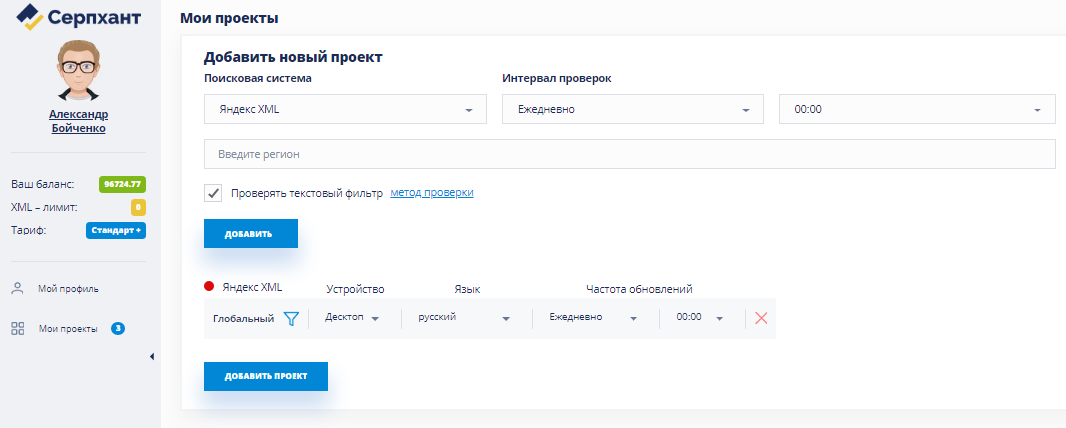Expand the Интервал проверок Ежедневно dropdown
The width and height of the screenshot is (1066, 428).
(x=632, y=110)
